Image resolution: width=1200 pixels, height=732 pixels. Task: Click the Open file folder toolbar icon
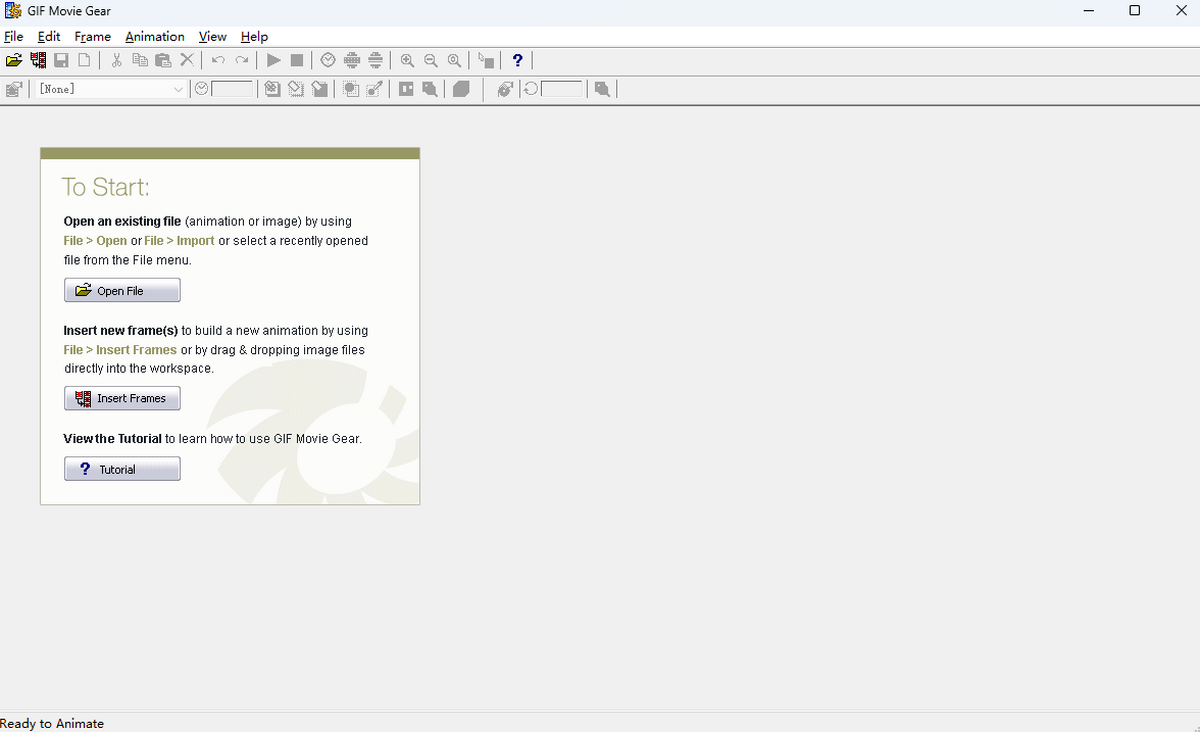click(14, 61)
